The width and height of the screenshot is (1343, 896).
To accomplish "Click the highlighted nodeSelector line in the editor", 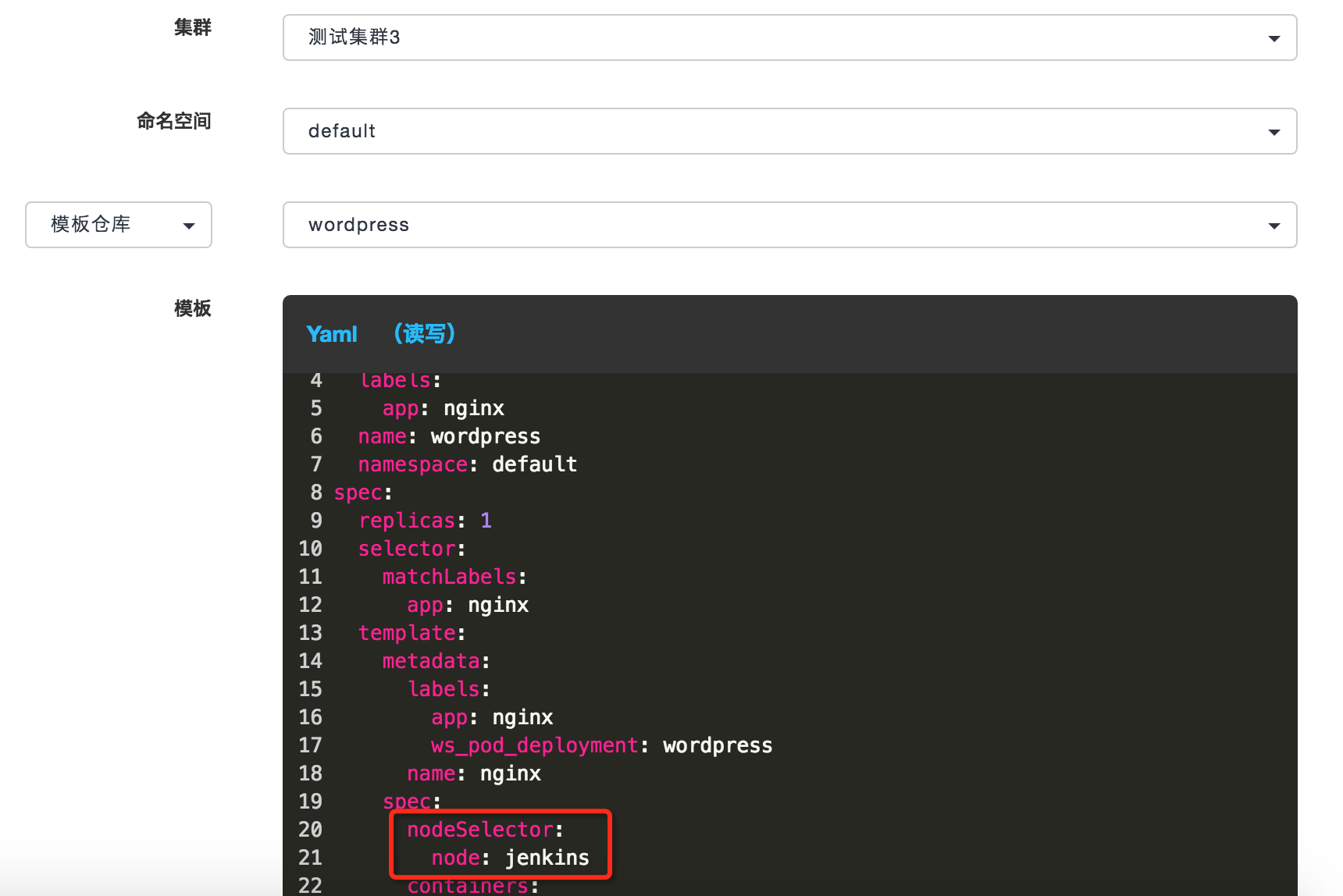I will [484, 829].
